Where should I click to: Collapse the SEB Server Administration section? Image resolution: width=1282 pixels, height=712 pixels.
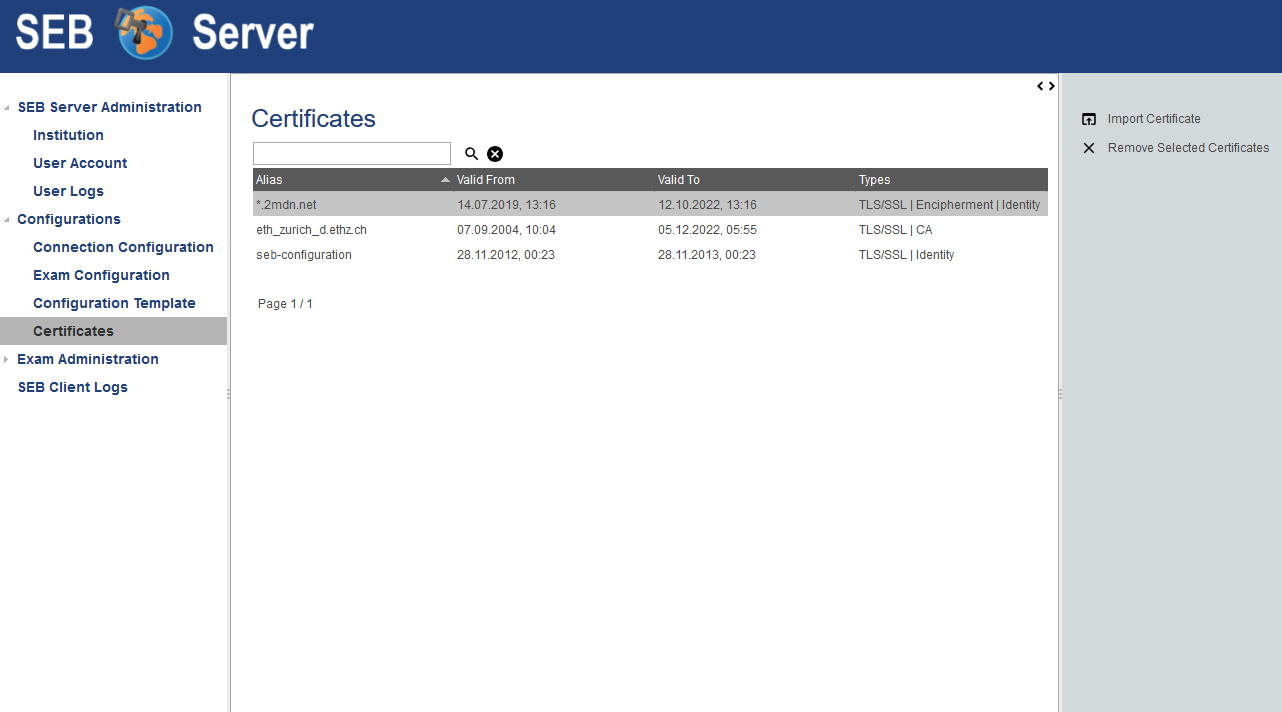(8, 108)
